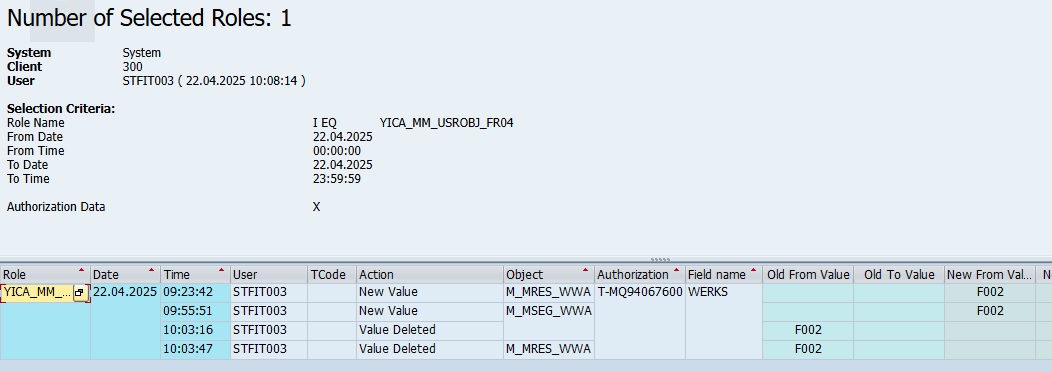This screenshot has height=372, width=1052.
Task: Click the TCode cell in the 09:23:42 row
Action: (331, 292)
